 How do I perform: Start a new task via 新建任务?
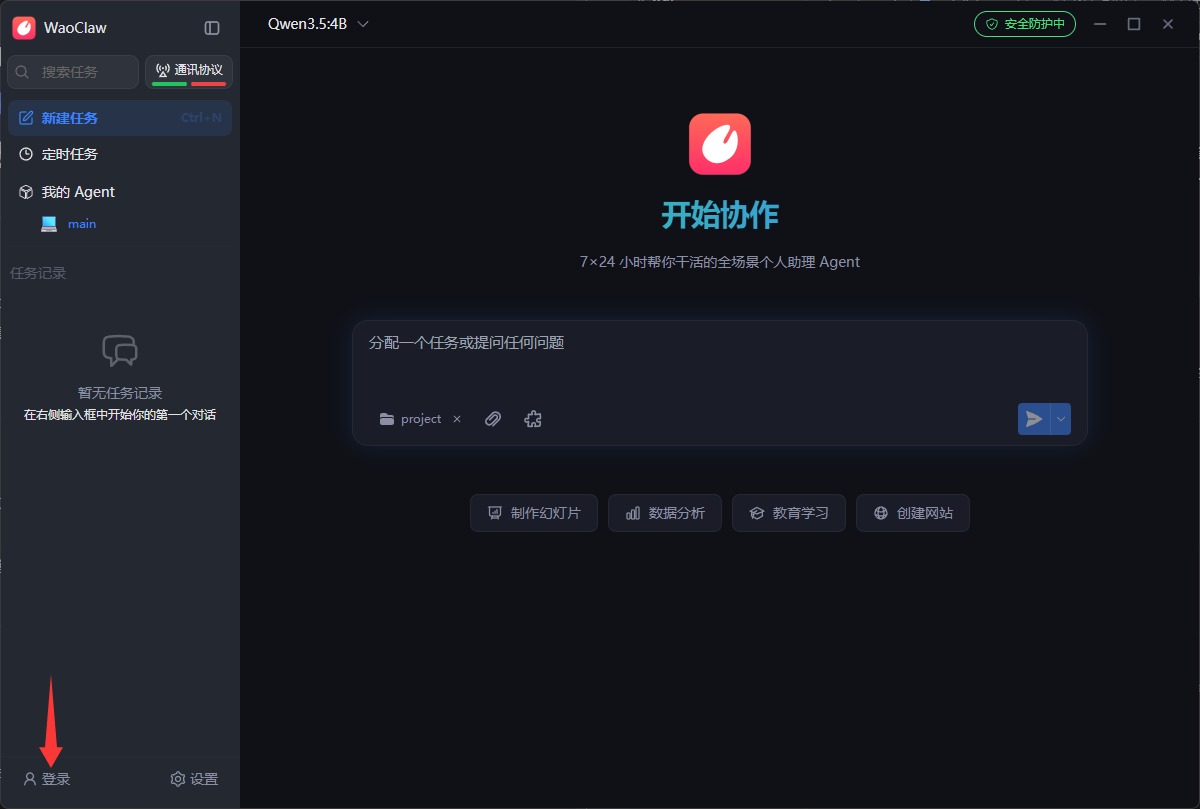120,118
